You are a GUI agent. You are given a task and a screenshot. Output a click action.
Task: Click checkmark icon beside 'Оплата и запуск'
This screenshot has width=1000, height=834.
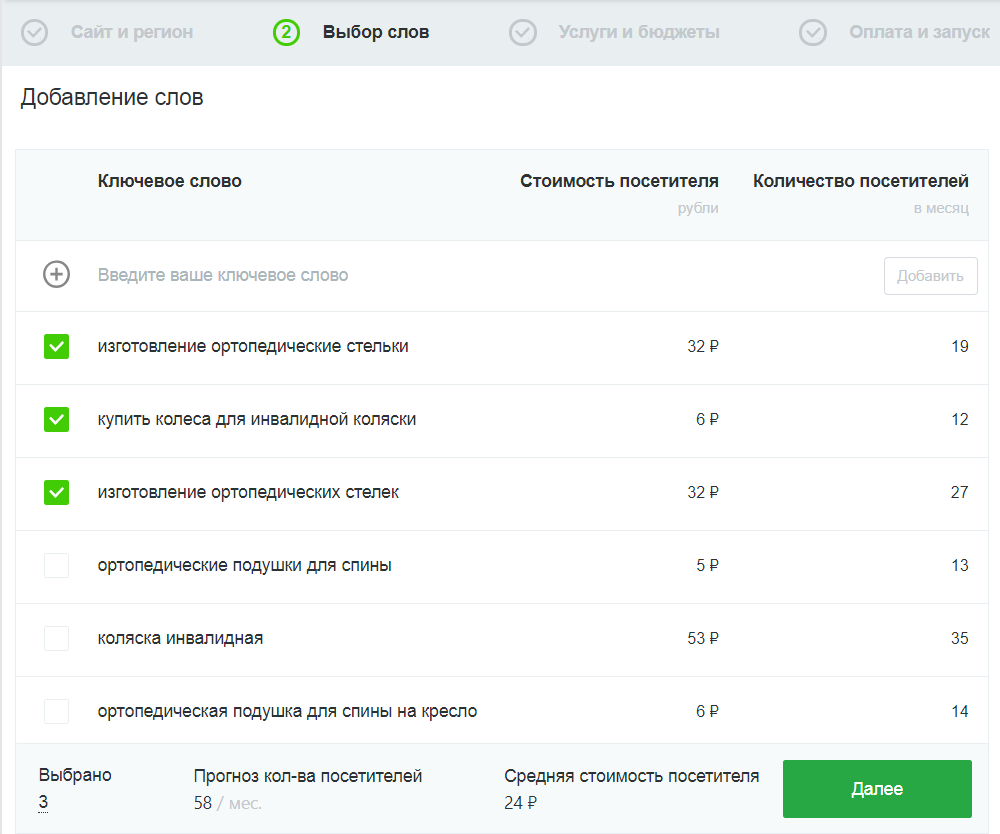[813, 33]
